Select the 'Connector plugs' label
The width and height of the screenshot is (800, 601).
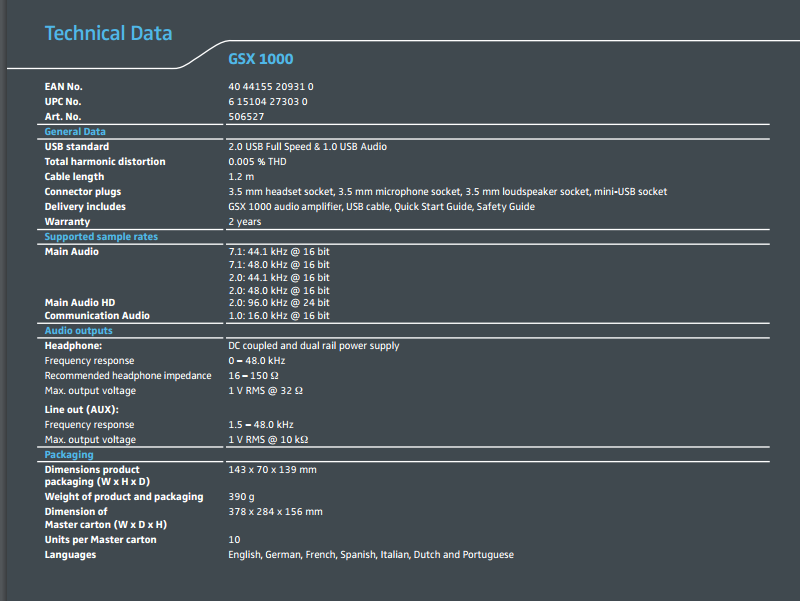click(83, 191)
